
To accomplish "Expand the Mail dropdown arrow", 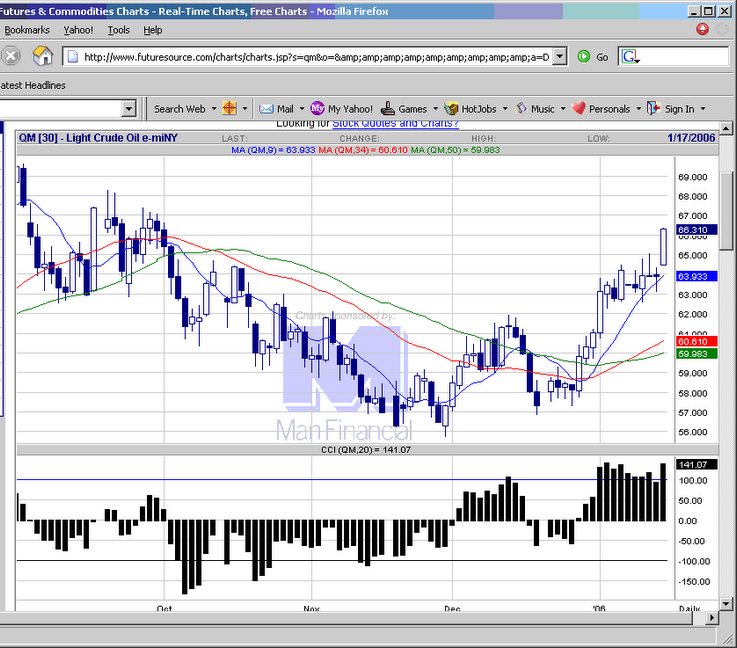I will 302,109.
